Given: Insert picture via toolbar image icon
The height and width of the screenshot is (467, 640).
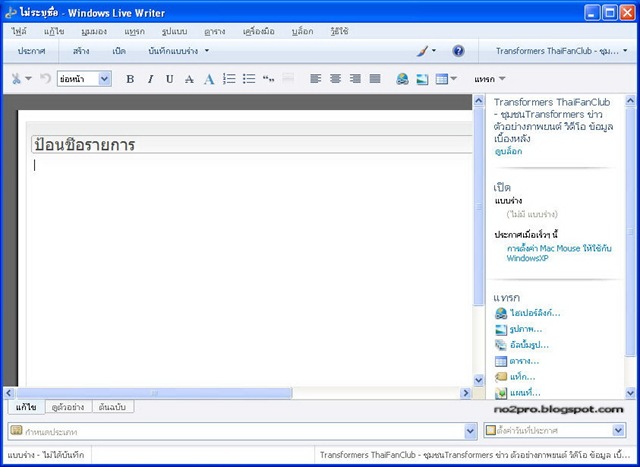Looking at the screenshot, I should pos(422,79).
